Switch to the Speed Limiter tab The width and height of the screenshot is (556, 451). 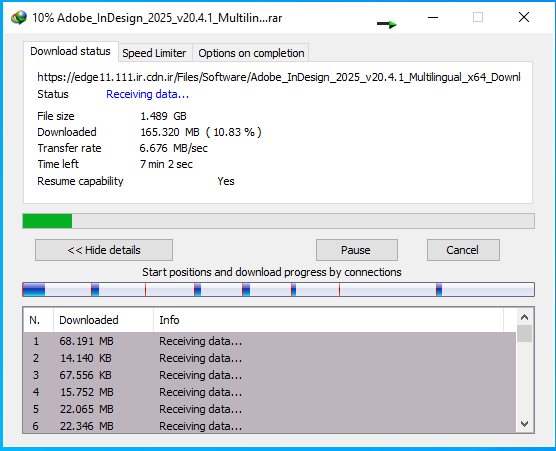click(x=154, y=53)
